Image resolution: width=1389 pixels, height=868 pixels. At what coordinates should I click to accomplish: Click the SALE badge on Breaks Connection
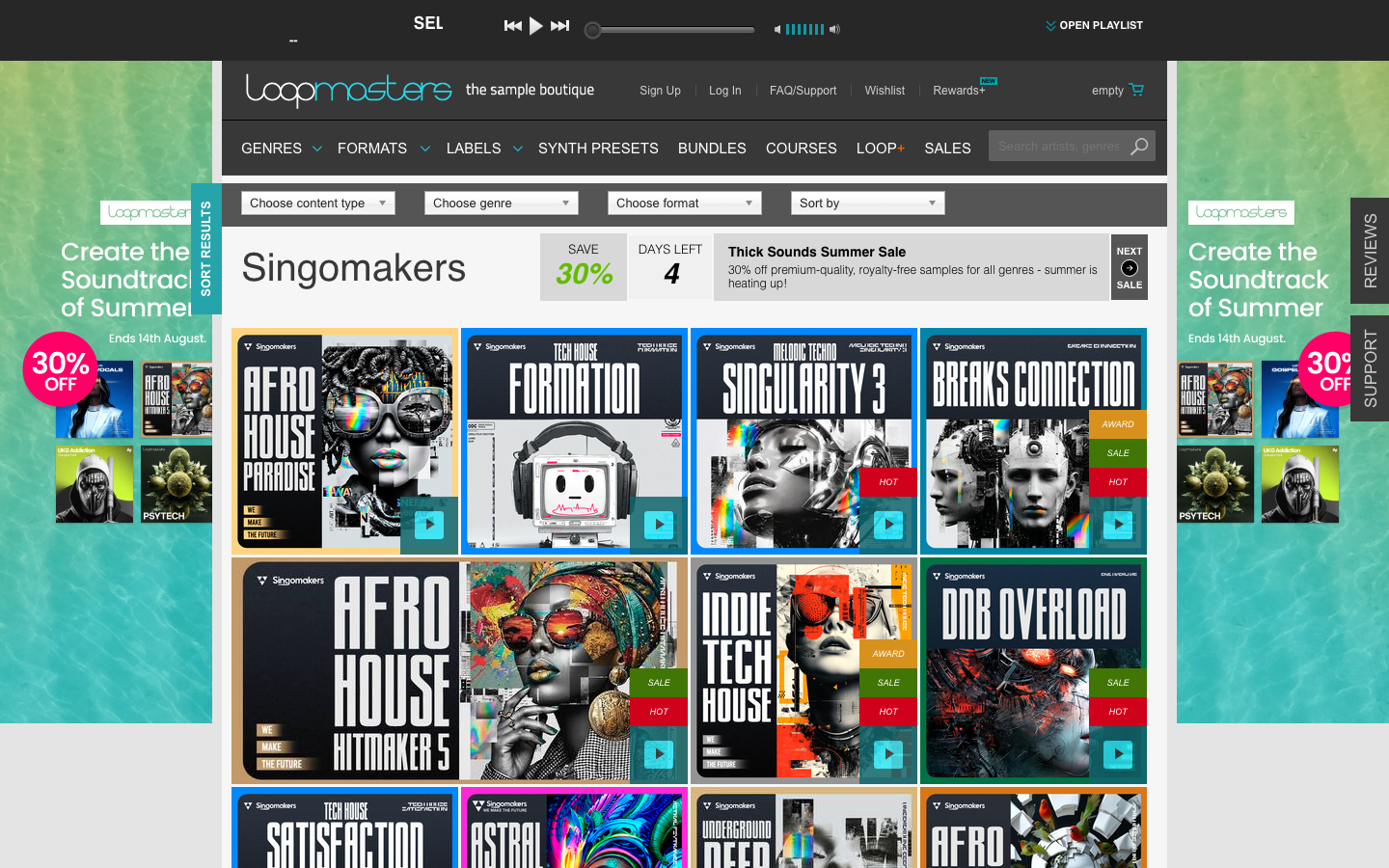(x=1118, y=453)
